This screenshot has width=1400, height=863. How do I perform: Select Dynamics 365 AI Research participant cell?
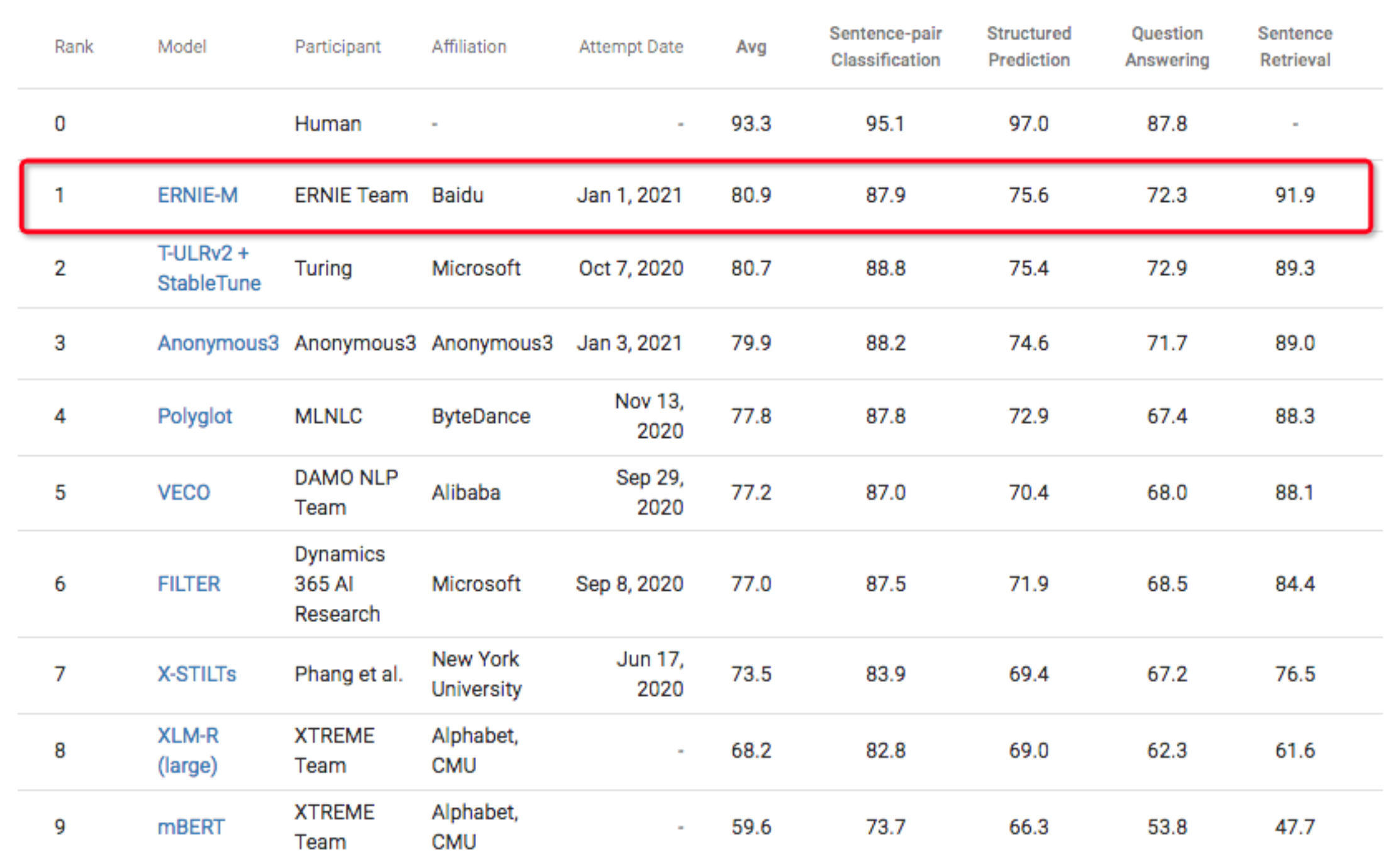[340, 584]
